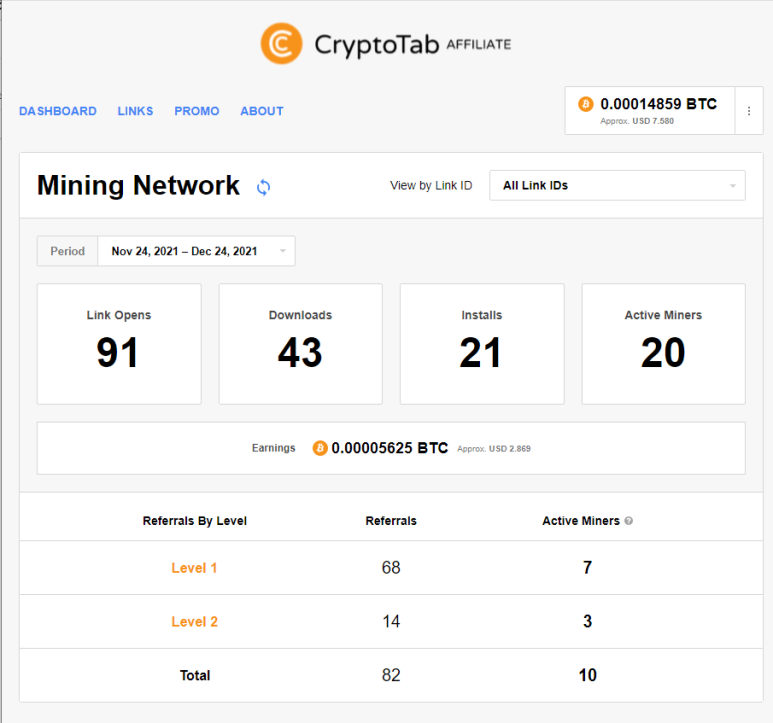The width and height of the screenshot is (773, 723).
Task: Click total active miners value 10
Action: click(x=587, y=675)
